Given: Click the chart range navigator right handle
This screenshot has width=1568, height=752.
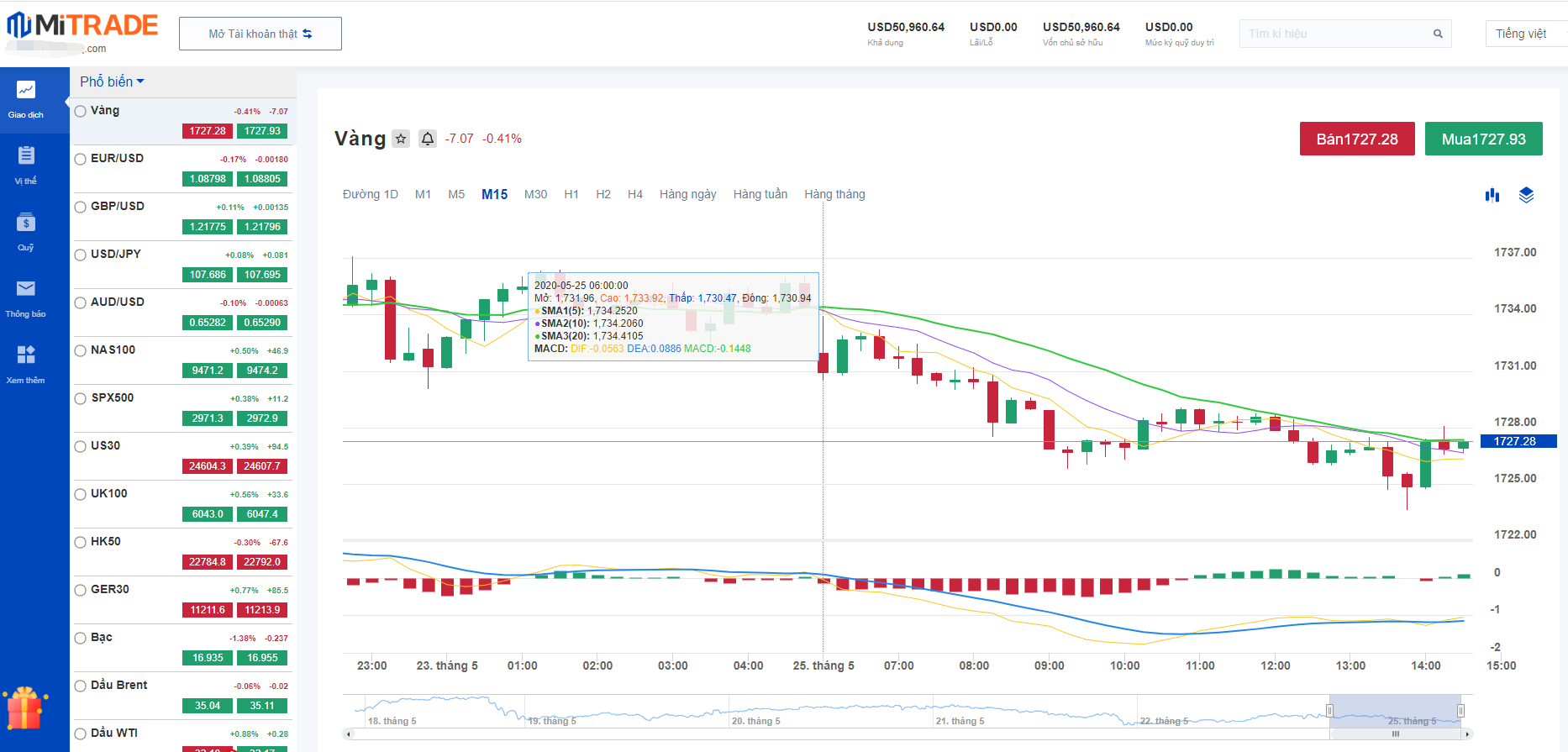Looking at the screenshot, I should [x=1460, y=711].
